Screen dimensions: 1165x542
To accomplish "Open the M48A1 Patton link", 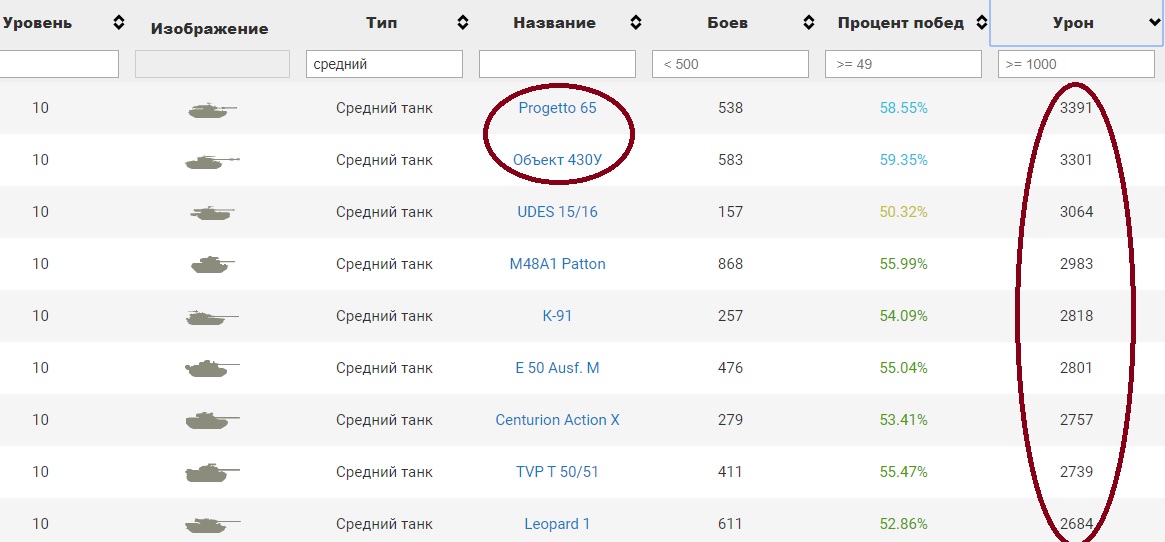I will click(x=557, y=264).
